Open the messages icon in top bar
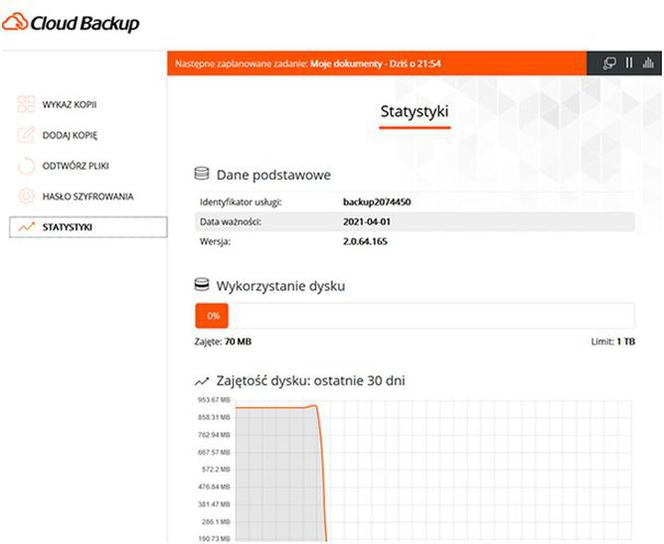Viewport: 664px width, 544px height. [609, 64]
